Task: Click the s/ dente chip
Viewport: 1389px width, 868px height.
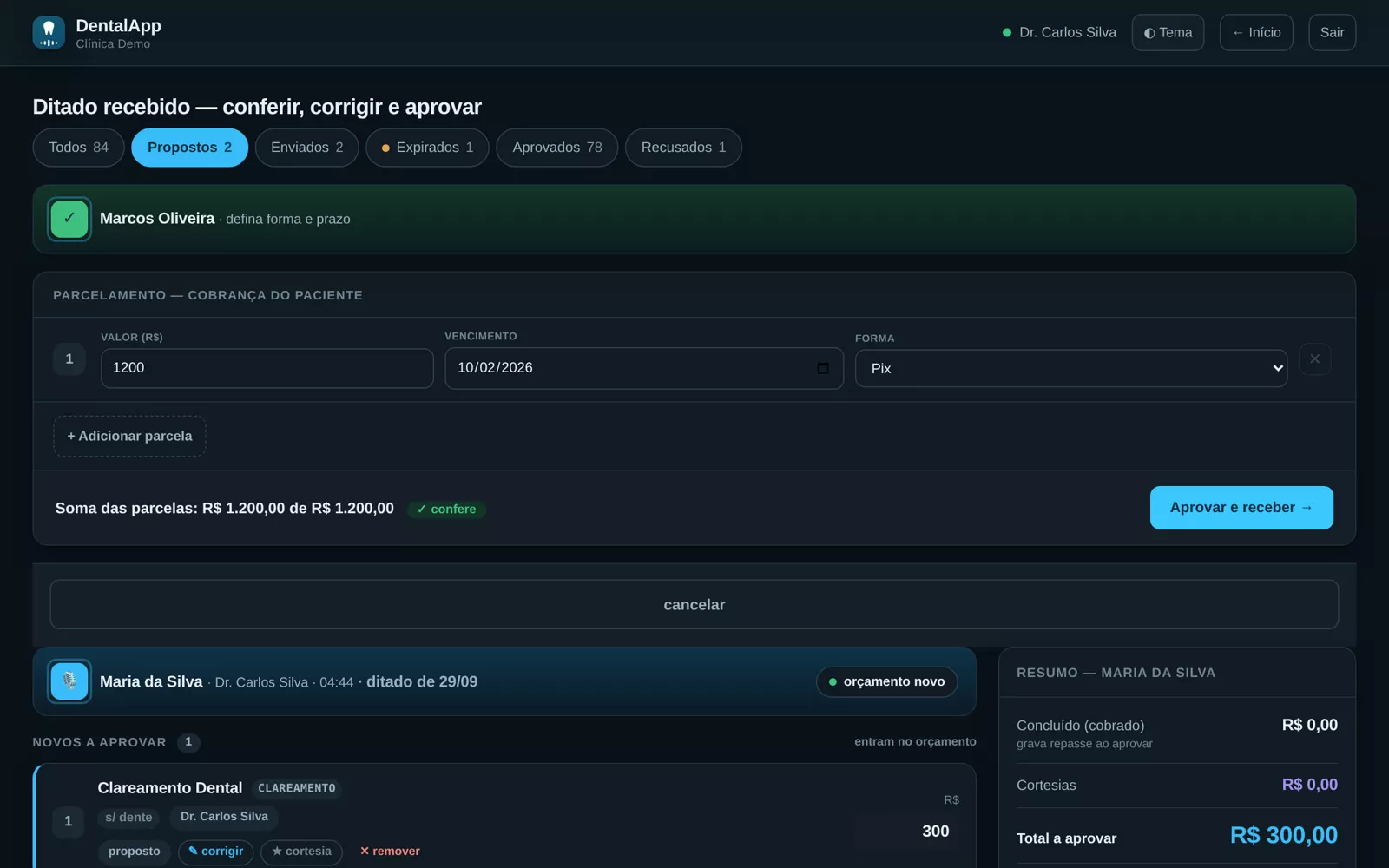Action: click(128, 818)
